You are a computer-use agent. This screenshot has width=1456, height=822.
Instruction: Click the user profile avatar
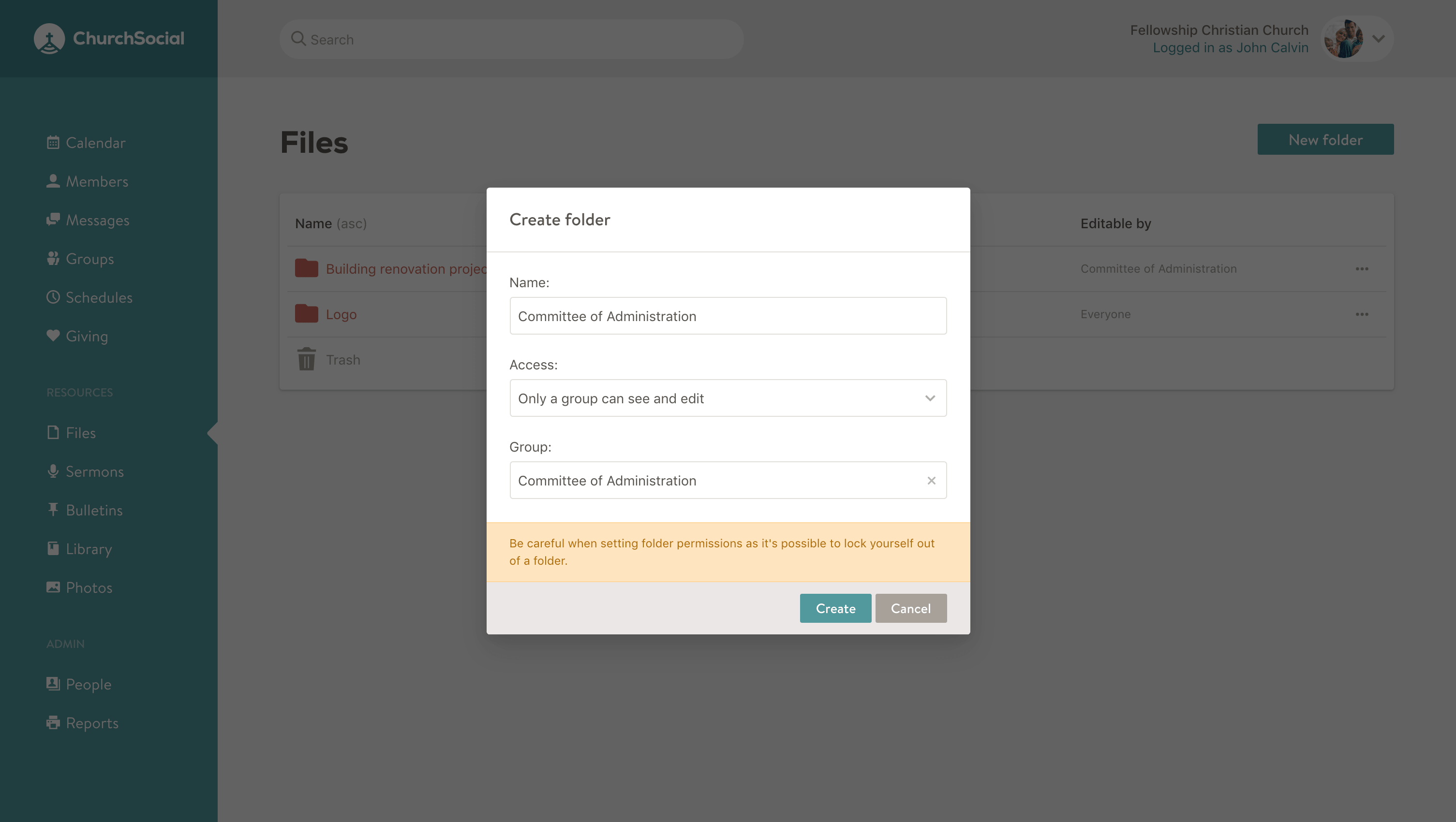click(1343, 38)
